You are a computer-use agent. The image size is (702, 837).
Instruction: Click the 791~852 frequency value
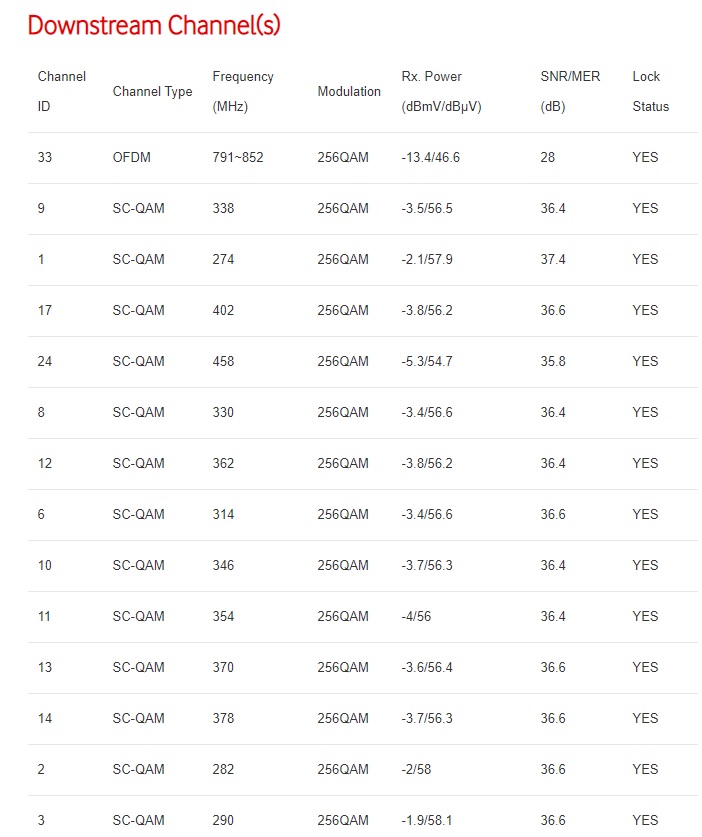pyautogui.click(x=238, y=158)
